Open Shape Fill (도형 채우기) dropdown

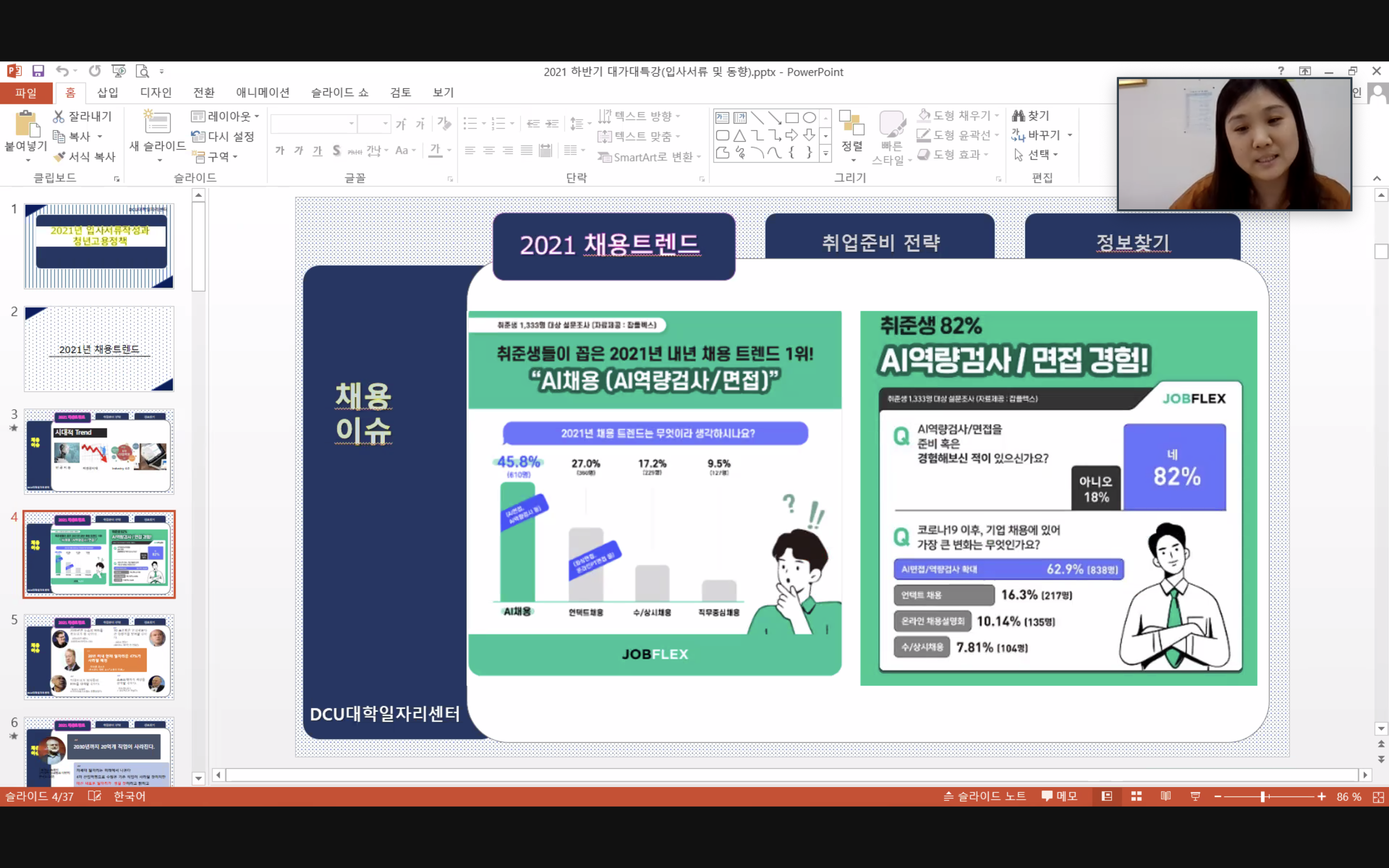(x=958, y=115)
